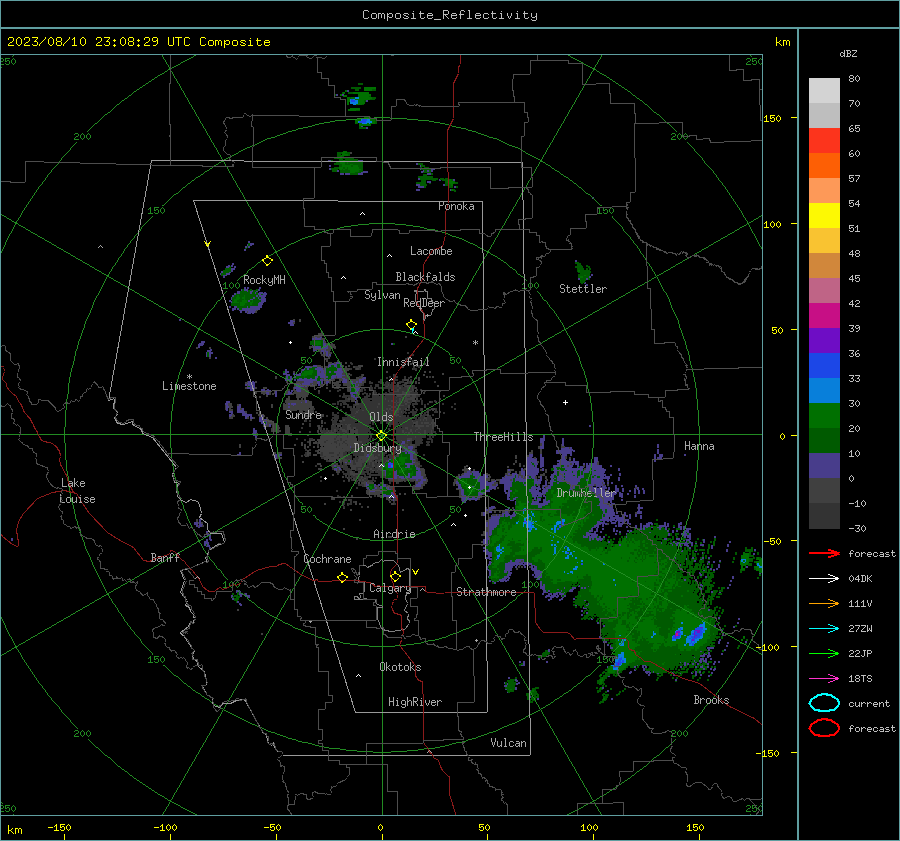Click the Drumheller label on the map
The image size is (900, 841).
[x=585, y=493]
